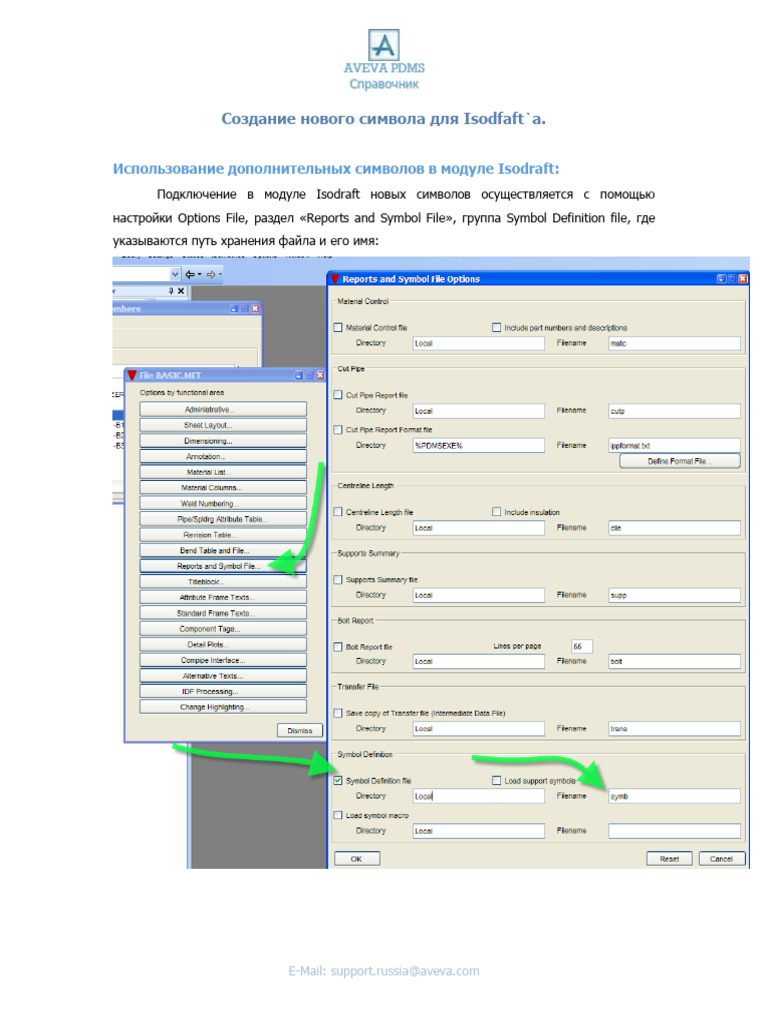The width and height of the screenshot is (768, 1024).
Task: Enable Save copy of Transfer file
Action: click(x=338, y=713)
